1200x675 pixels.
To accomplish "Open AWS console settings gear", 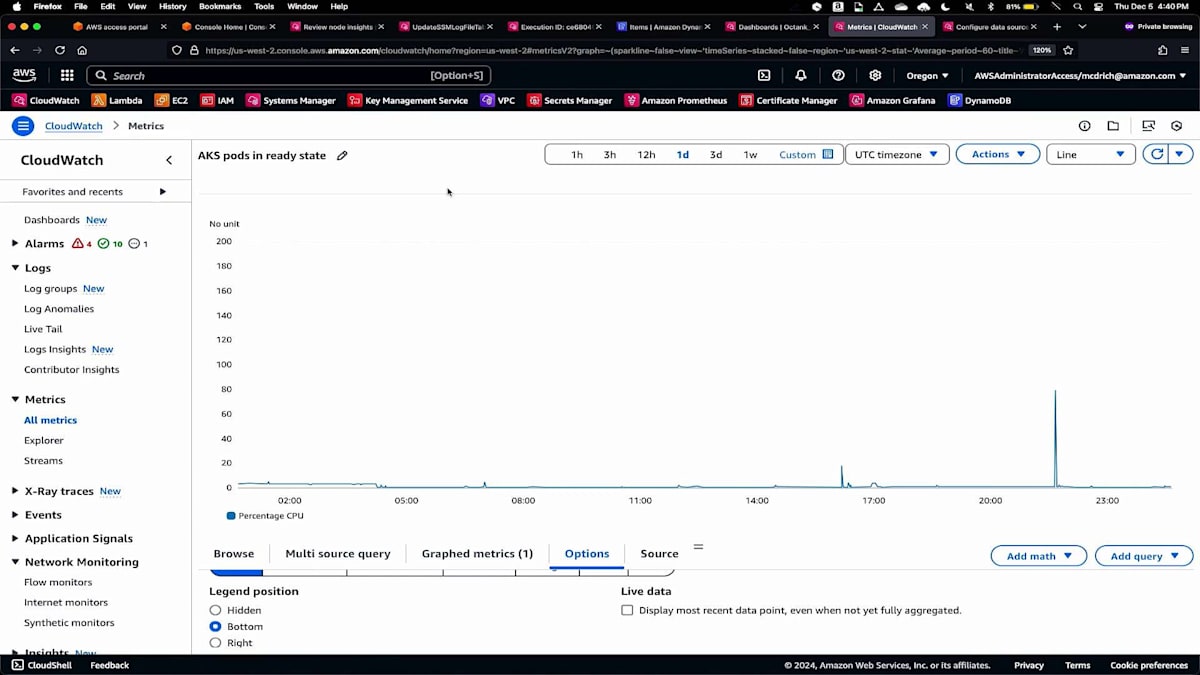I will 875,75.
